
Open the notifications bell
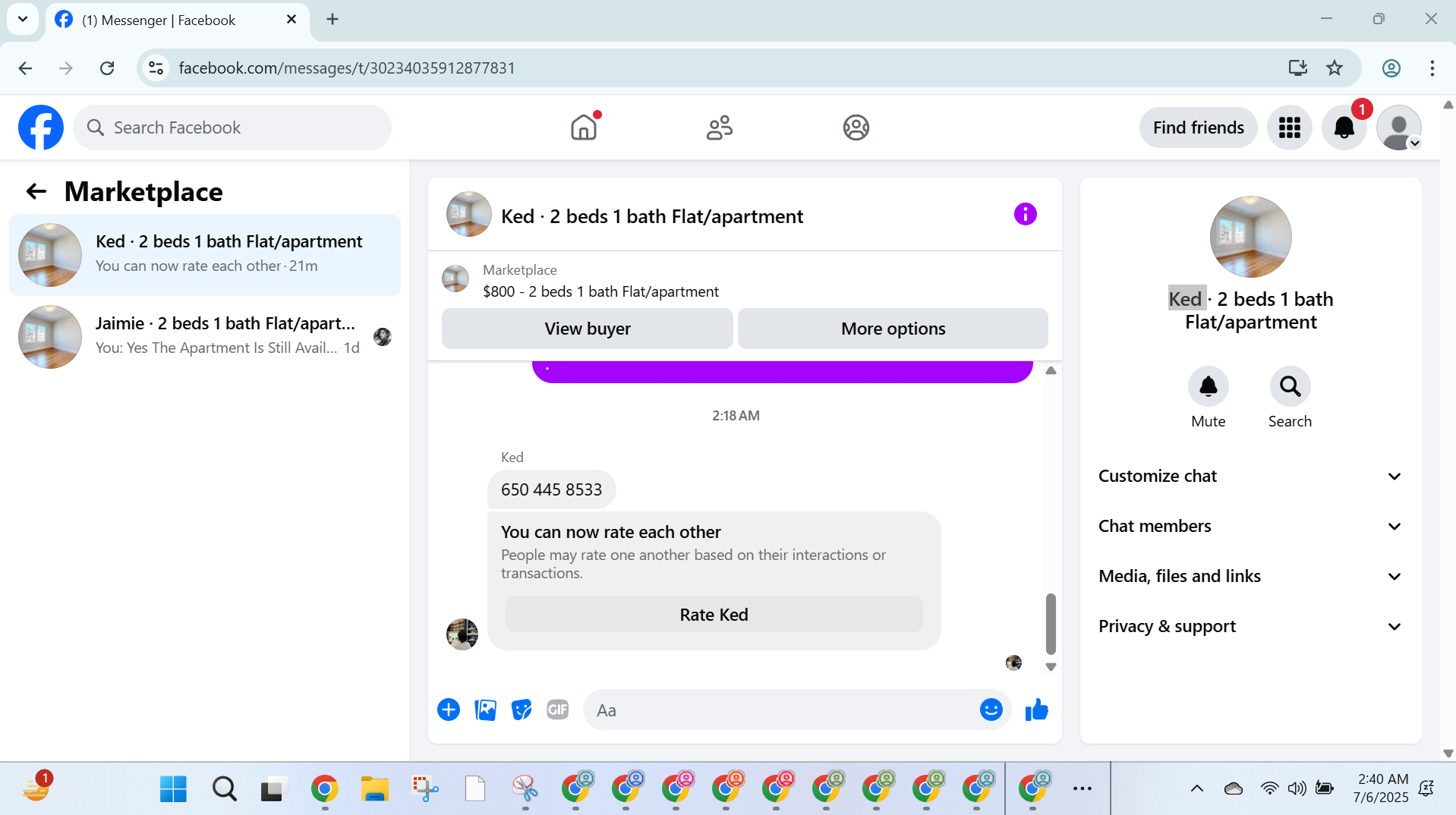1344,127
